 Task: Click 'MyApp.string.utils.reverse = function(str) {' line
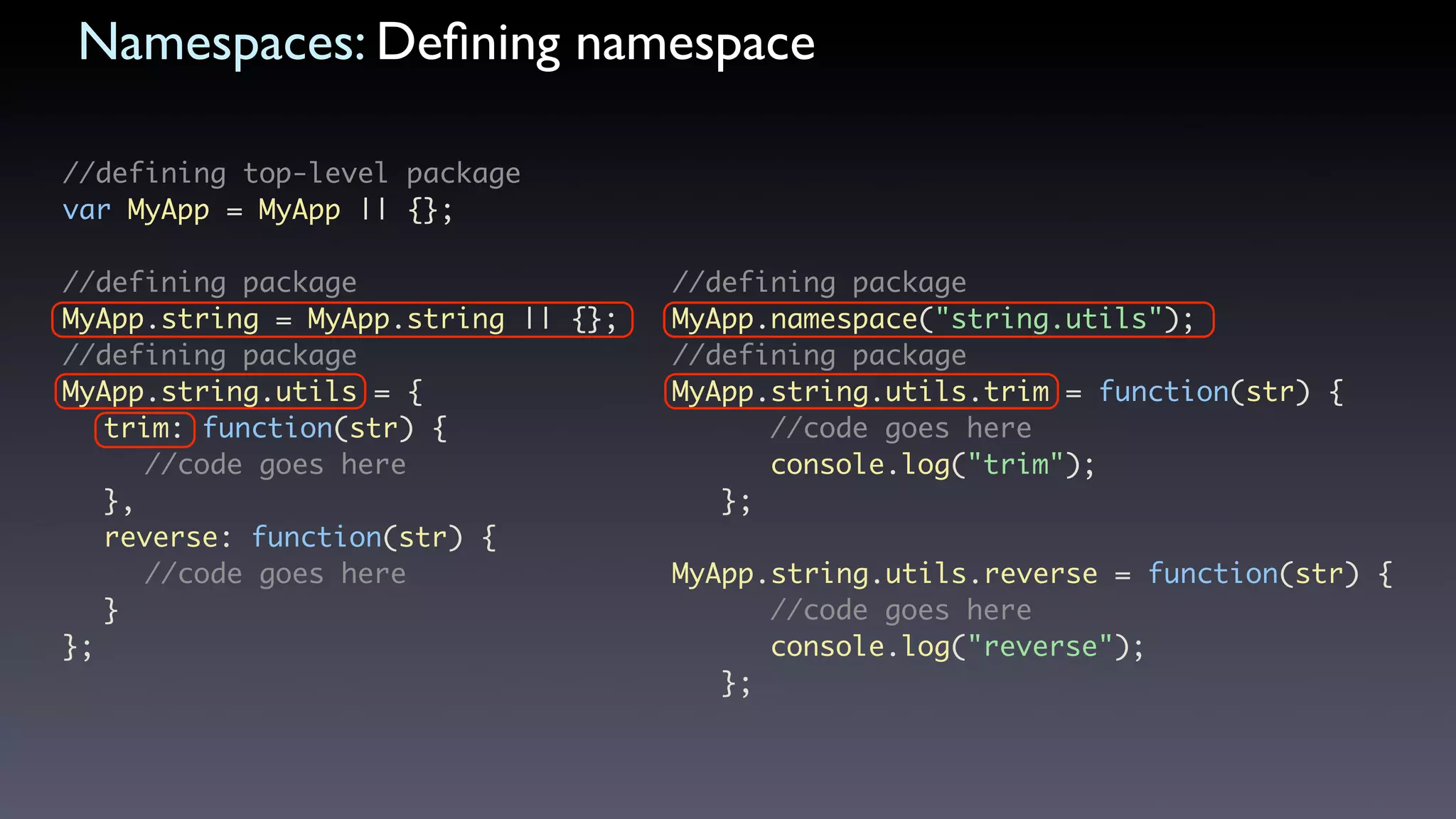(x=1032, y=574)
